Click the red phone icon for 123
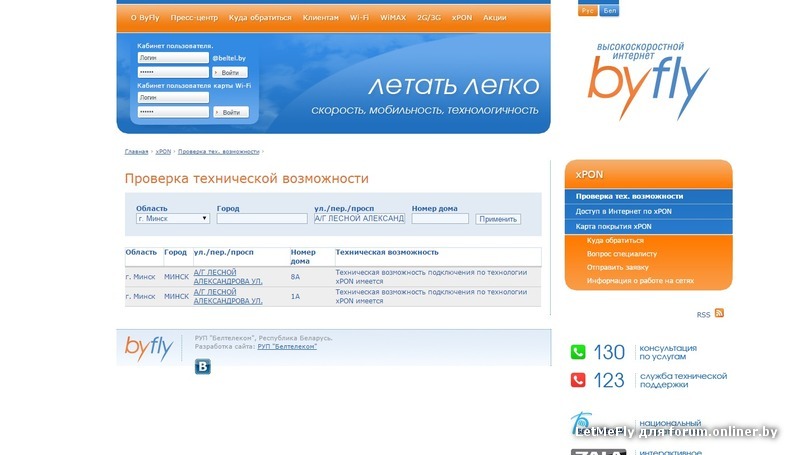 pos(578,380)
